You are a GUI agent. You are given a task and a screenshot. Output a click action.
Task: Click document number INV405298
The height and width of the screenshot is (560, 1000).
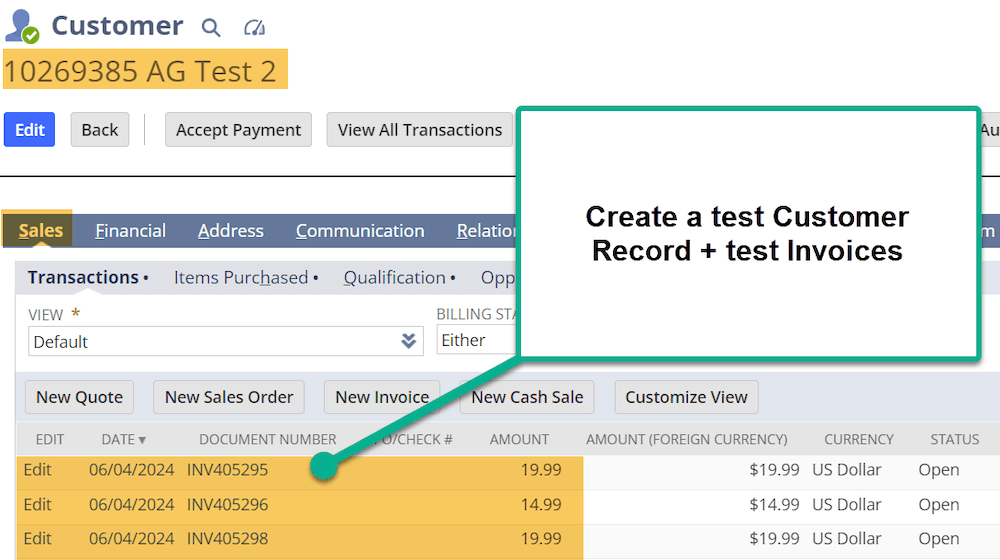[227, 538]
